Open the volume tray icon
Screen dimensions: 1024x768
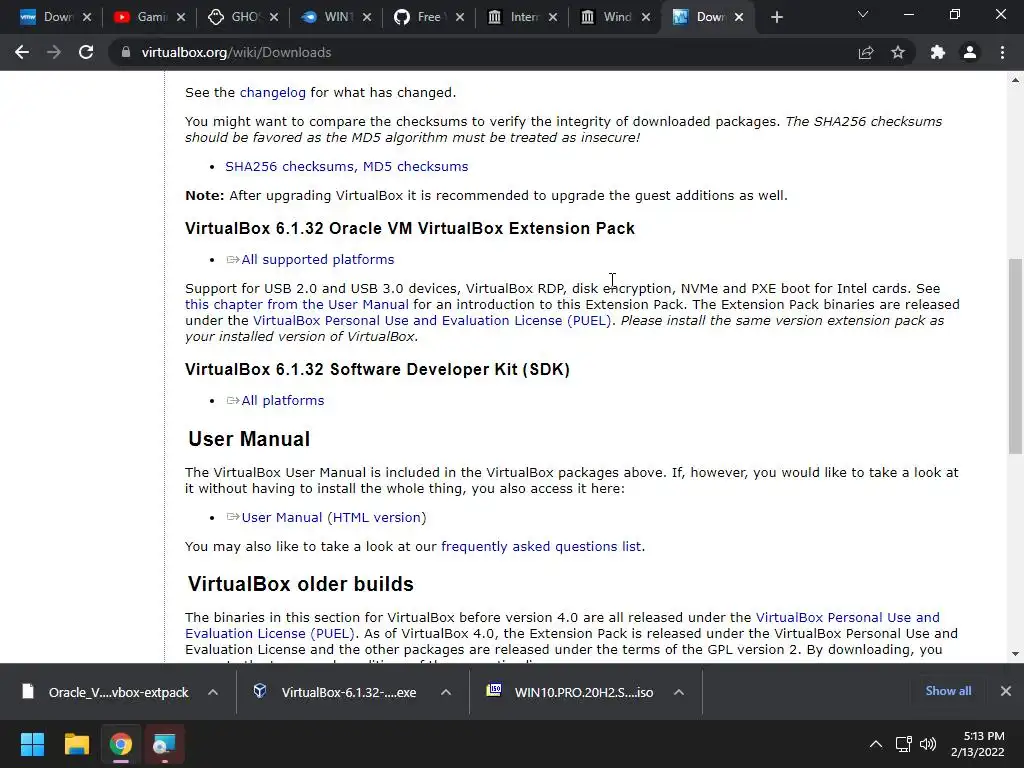point(927,744)
